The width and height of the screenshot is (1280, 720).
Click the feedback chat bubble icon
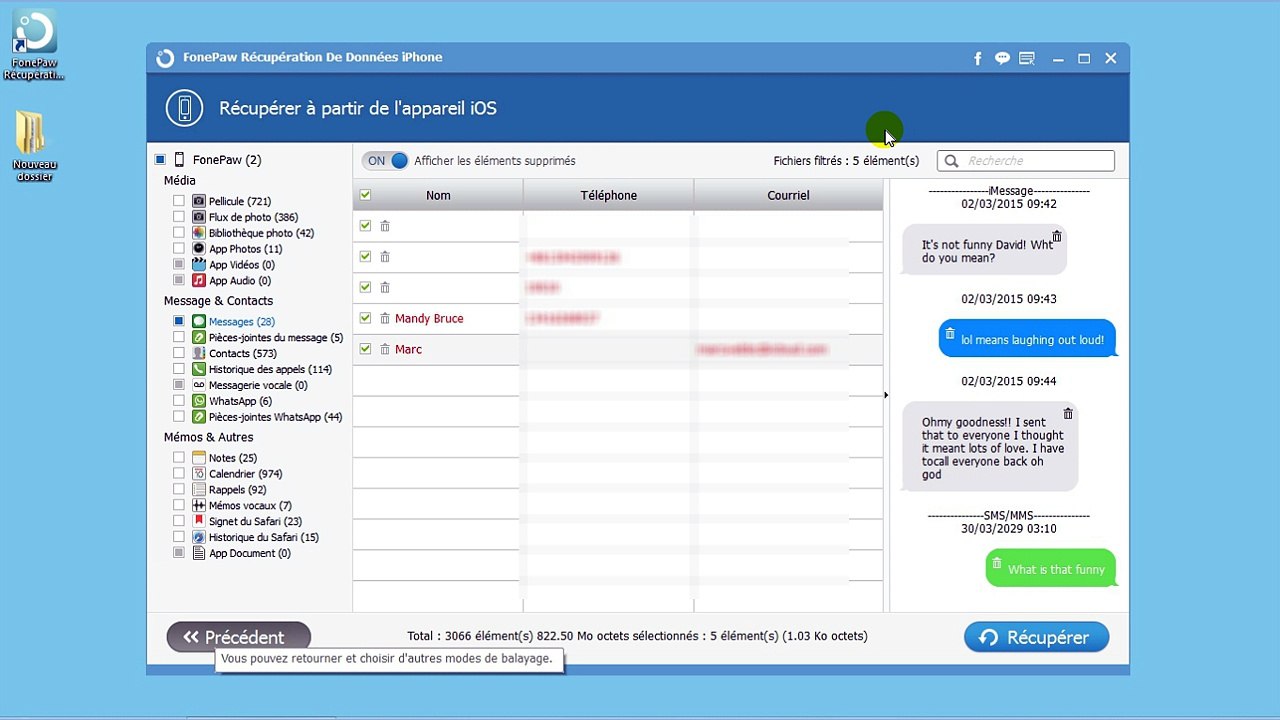tap(1002, 59)
